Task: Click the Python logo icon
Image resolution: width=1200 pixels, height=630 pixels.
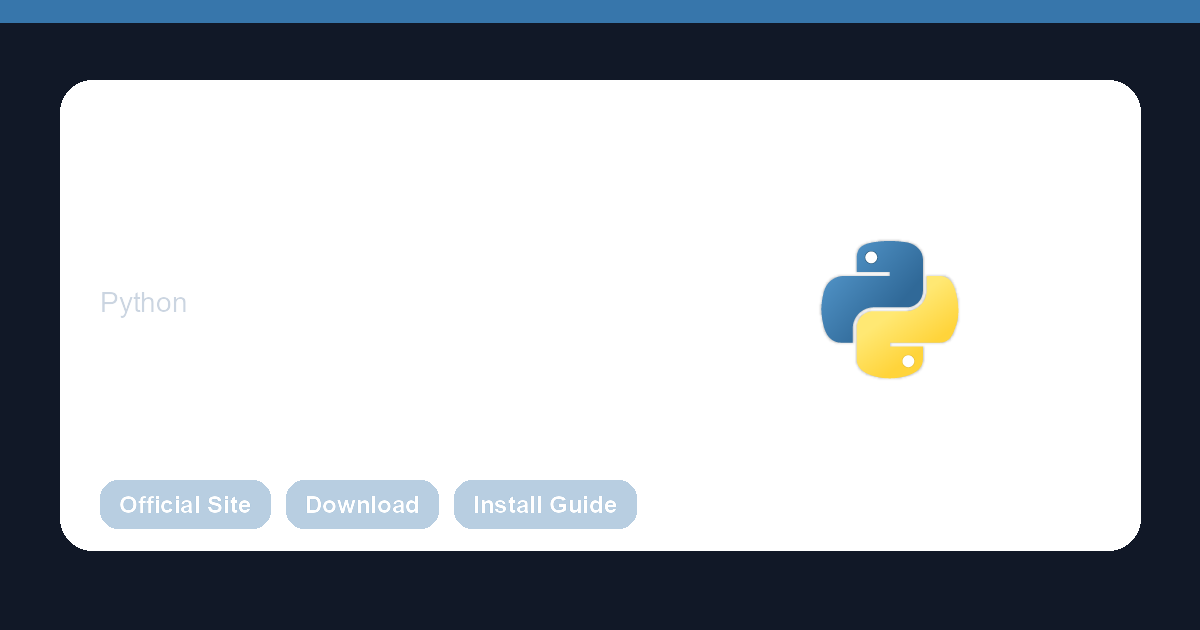Action: click(890, 309)
